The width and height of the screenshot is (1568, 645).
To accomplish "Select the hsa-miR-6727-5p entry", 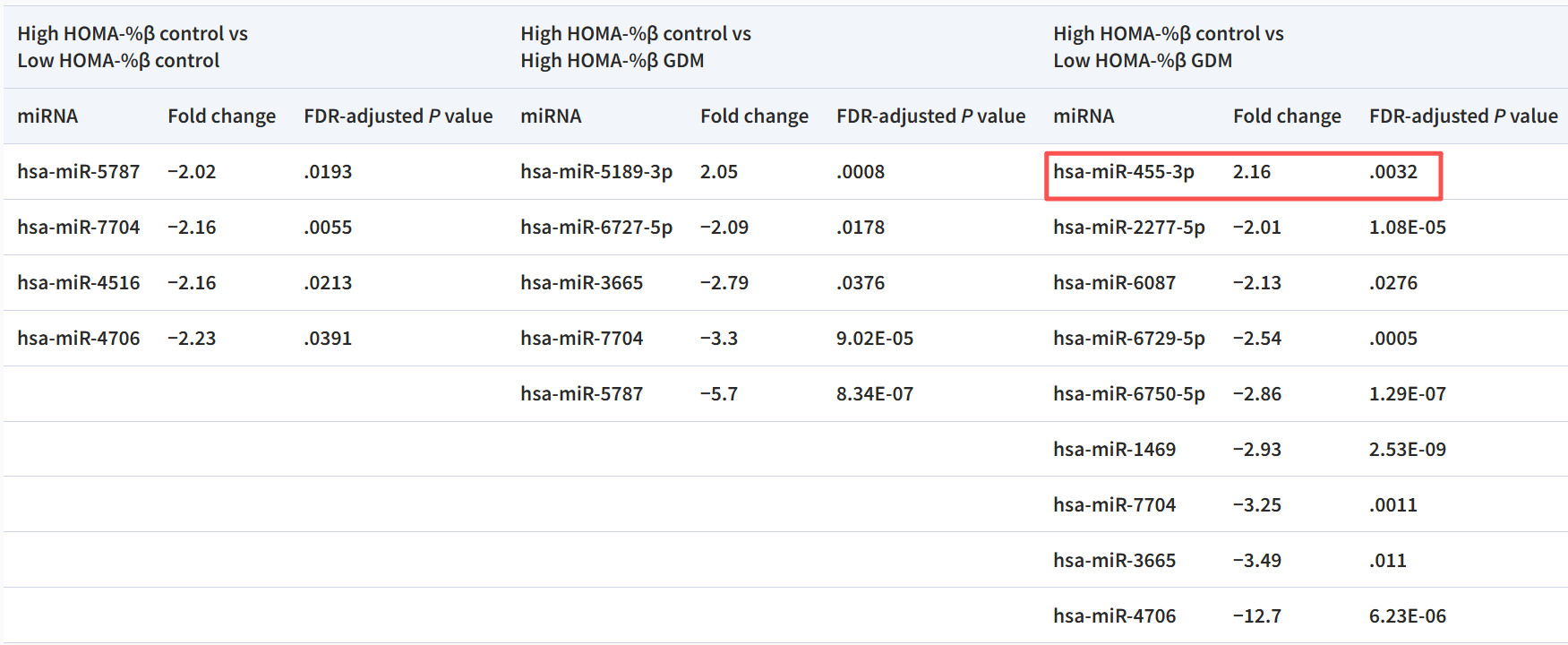I will pos(595,228).
